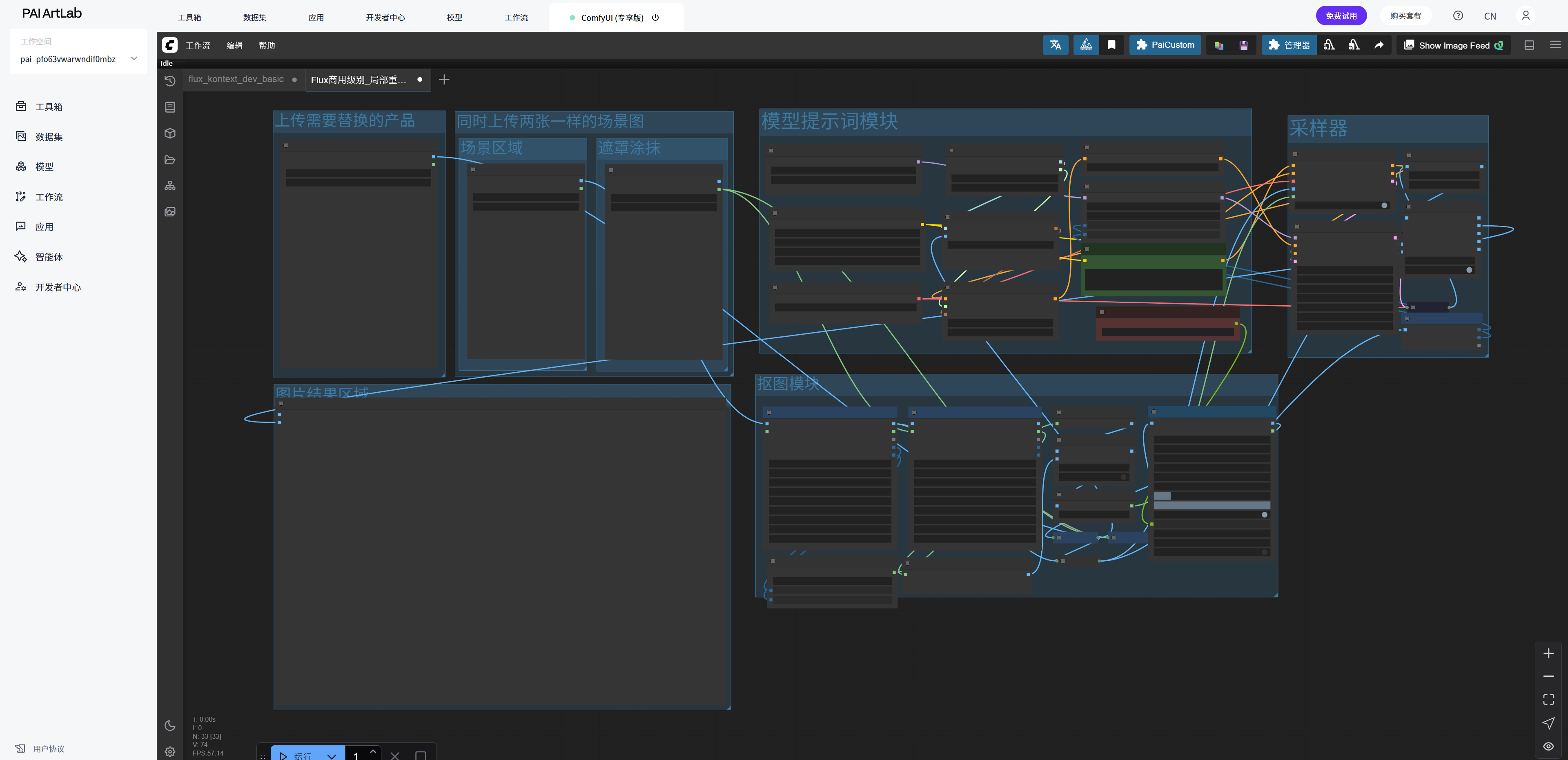Open the settings gear icon

coord(170,751)
